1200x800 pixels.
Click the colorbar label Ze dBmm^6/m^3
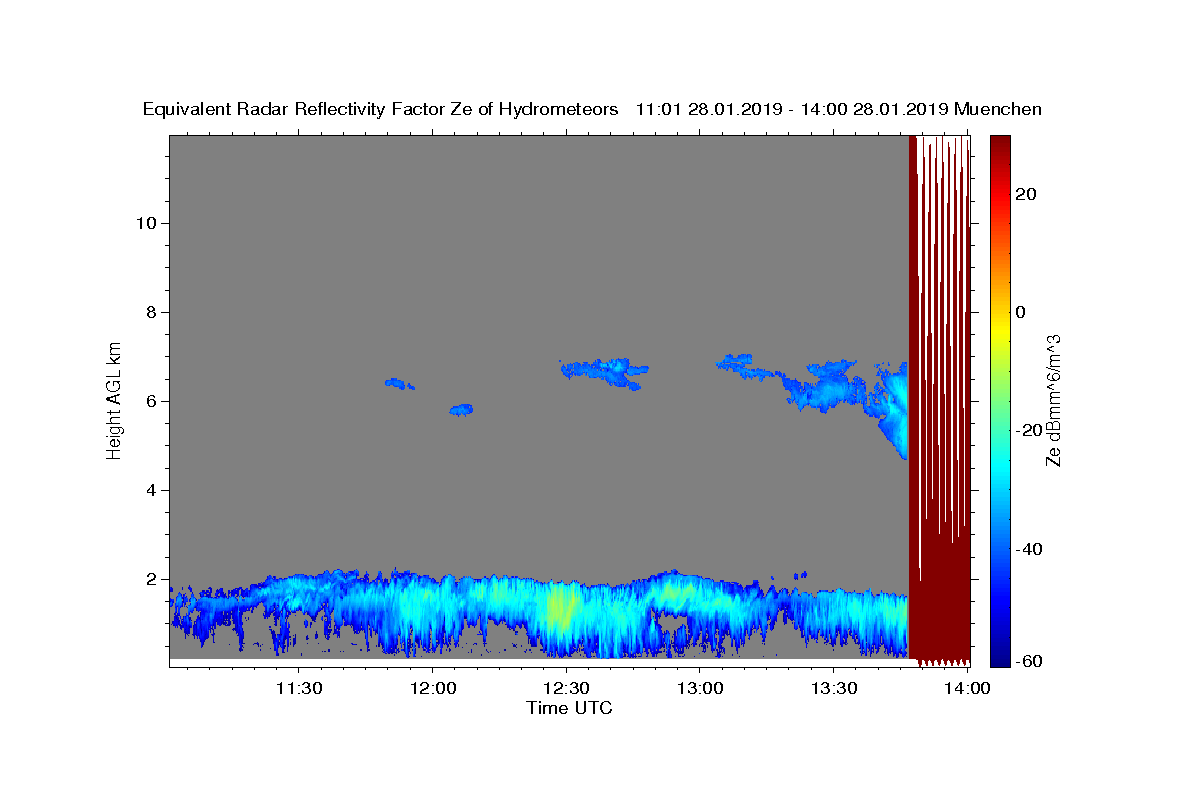click(1053, 401)
